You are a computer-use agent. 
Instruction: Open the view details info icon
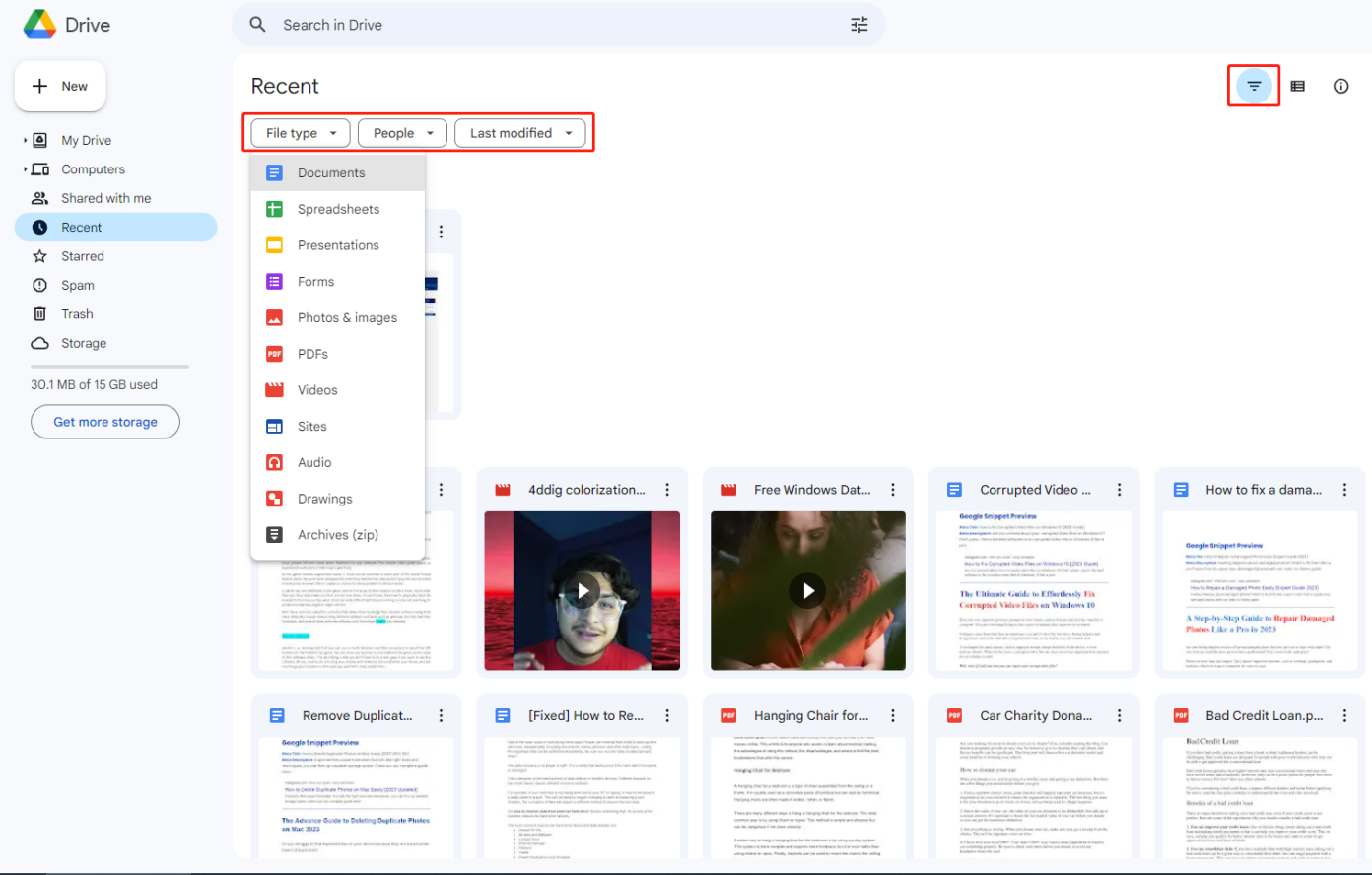(1340, 86)
